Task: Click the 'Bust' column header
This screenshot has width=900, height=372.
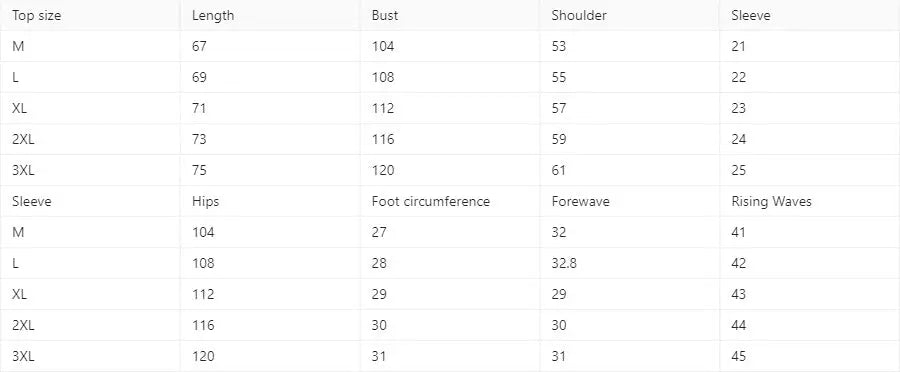Action: coord(449,16)
